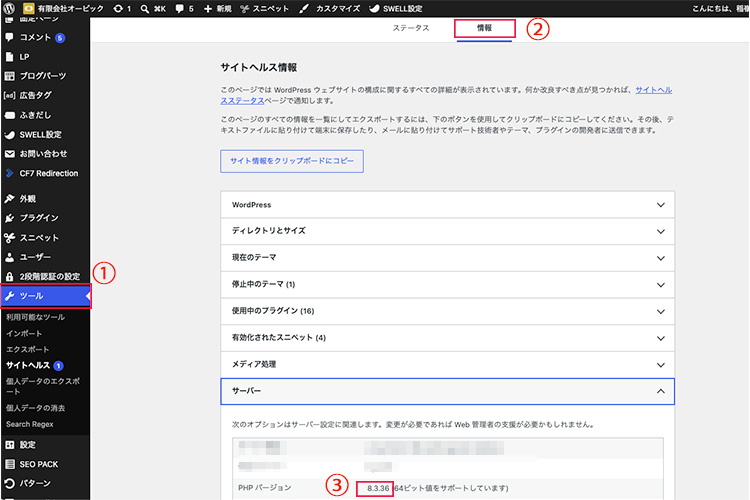Viewport: 750px width, 500px height.
Task: Open the updates icon in admin bar
Action: point(118,9)
